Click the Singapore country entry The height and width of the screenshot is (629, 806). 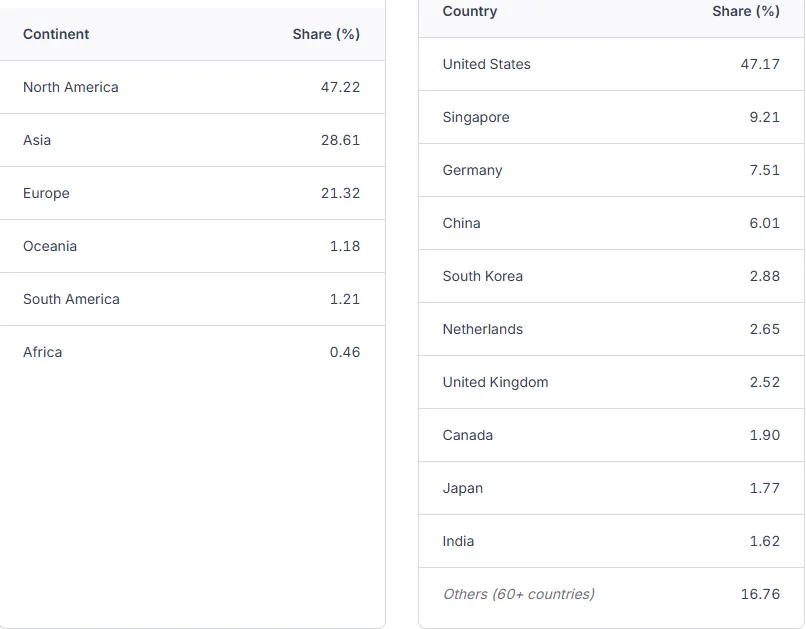(476, 117)
